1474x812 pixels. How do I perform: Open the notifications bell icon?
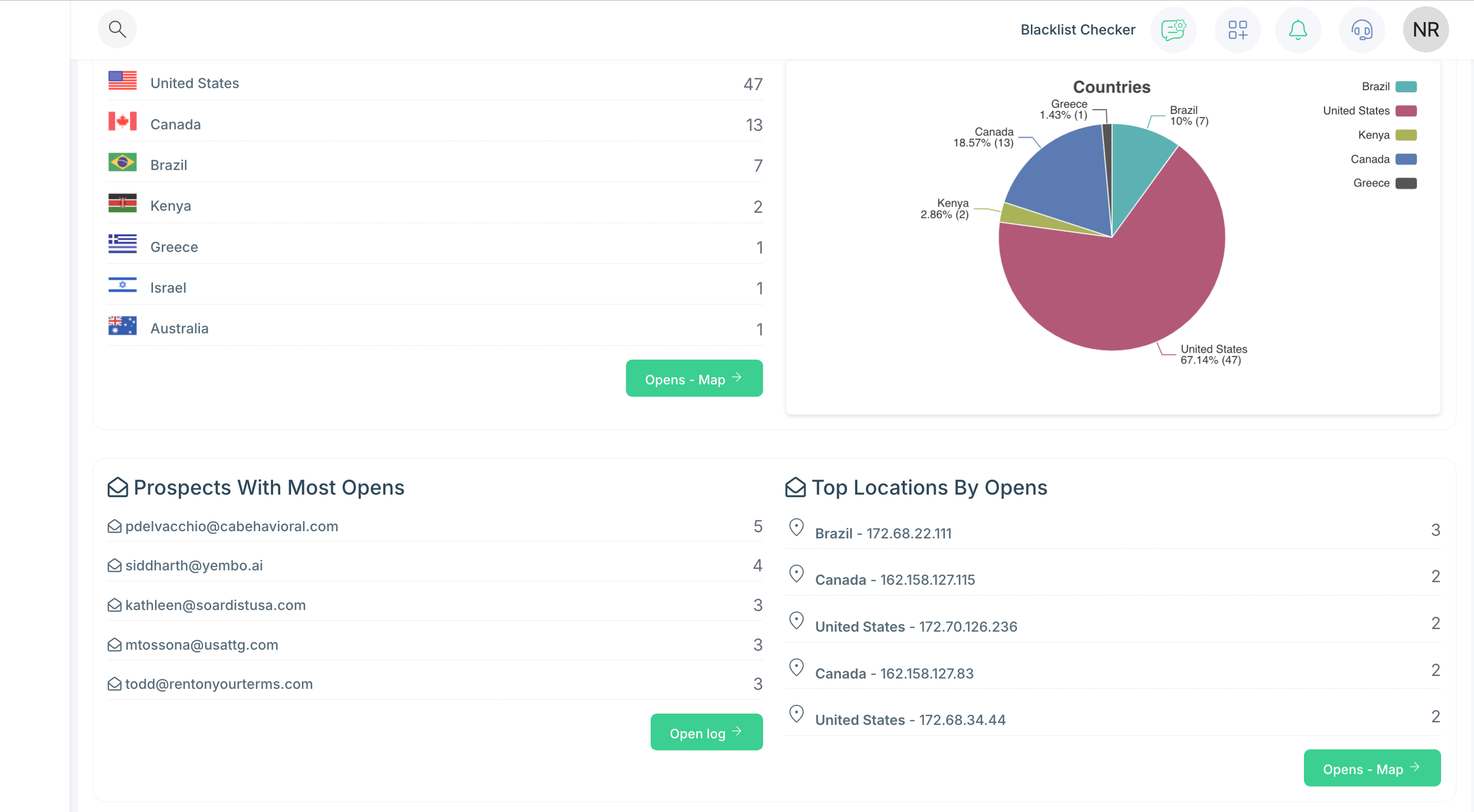[x=1298, y=30]
